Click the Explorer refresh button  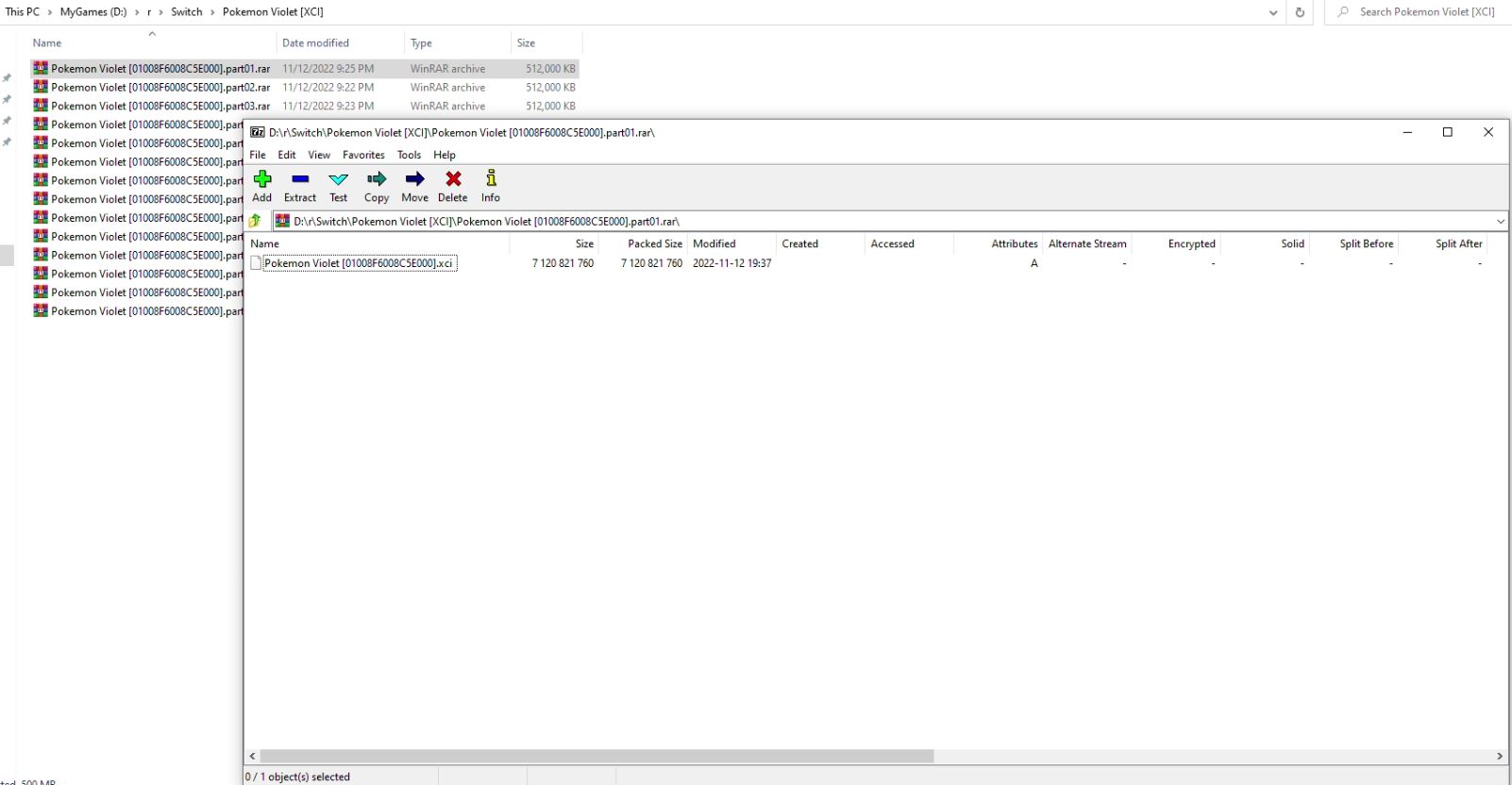coord(1300,12)
